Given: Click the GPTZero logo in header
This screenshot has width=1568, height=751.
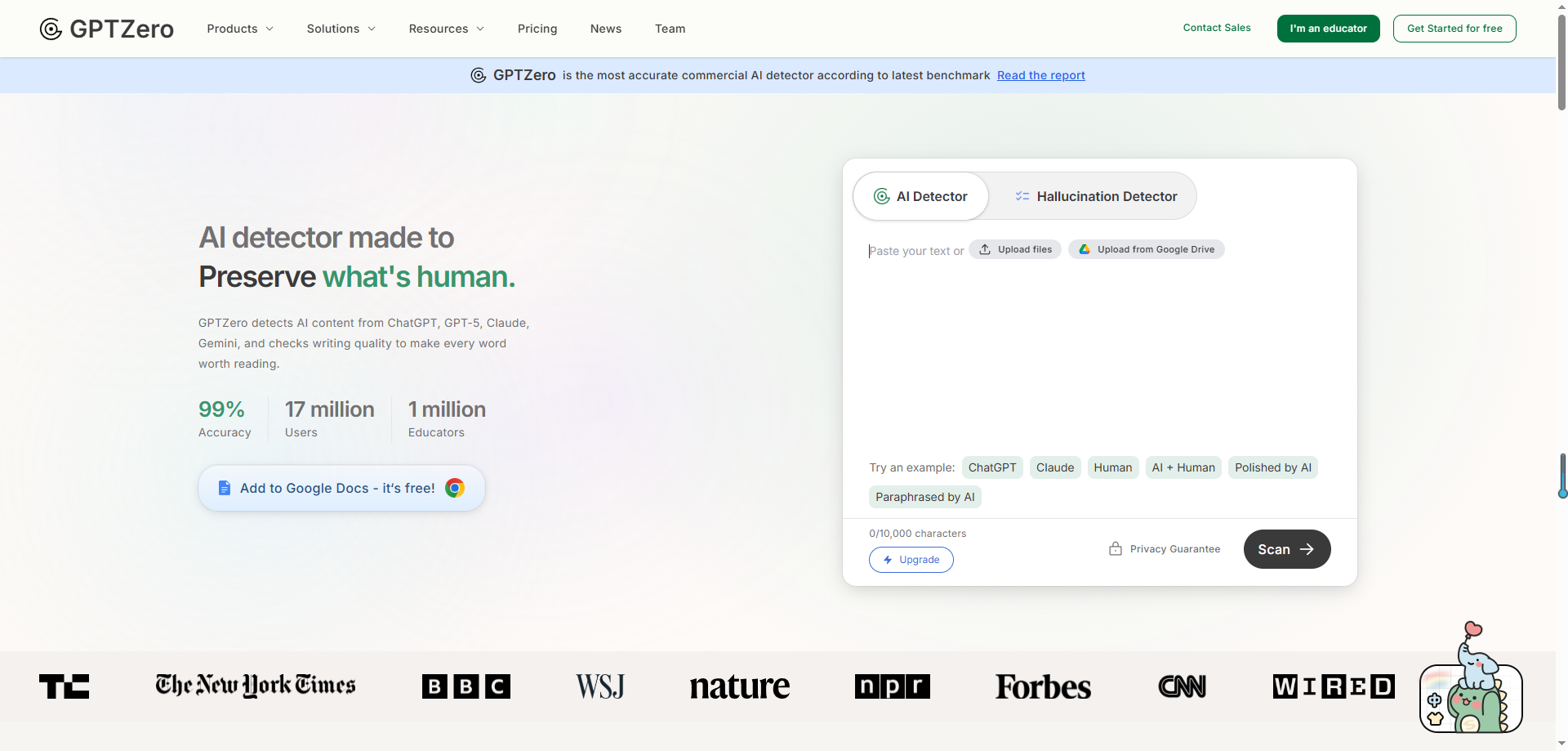Looking at the screenshot, I should click(106, 29).
